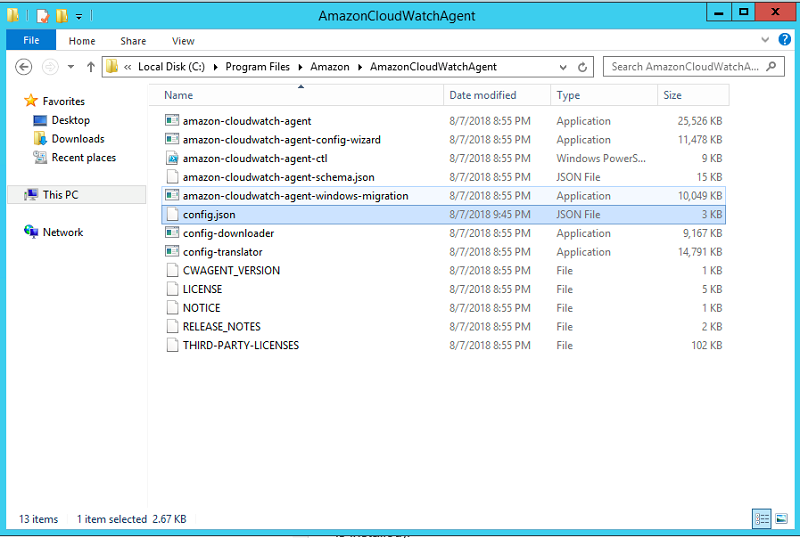The height and width of the screenshot is (538, 800).
Task: Open the recent locations dropdown arrow
Action: (x=71, y=67)
